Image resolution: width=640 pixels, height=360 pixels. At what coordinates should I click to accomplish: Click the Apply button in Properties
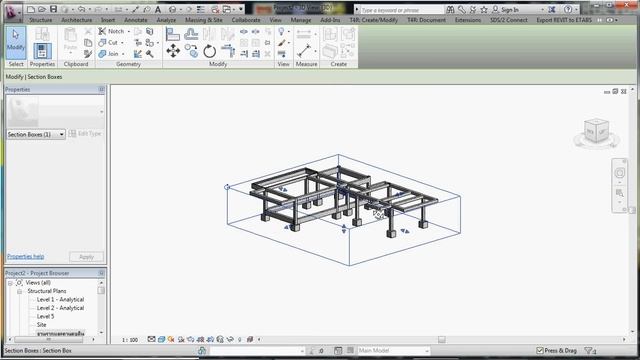tap(86, 257)
